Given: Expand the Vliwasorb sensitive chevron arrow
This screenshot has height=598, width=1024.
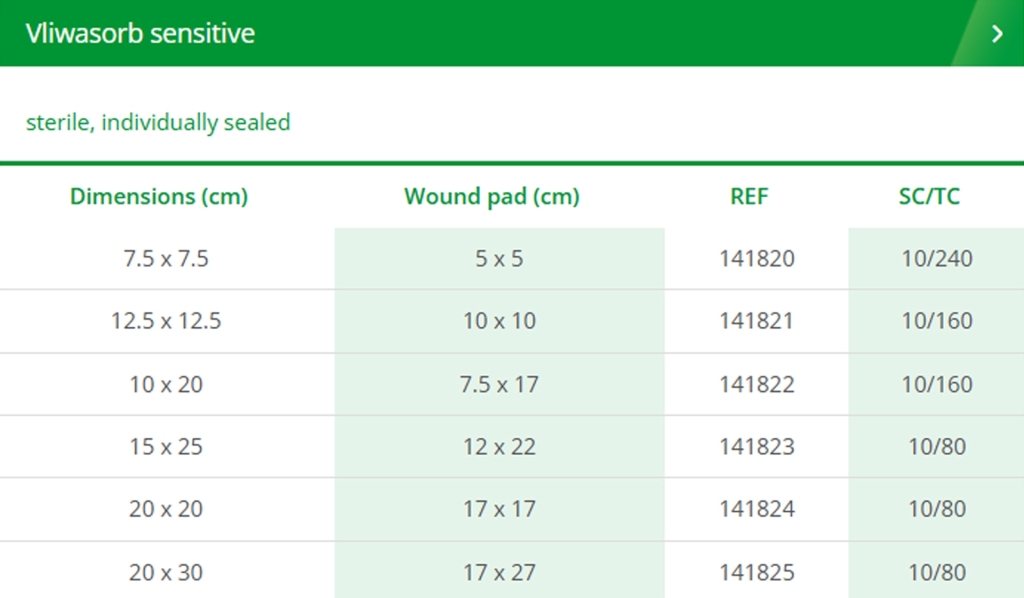Looking at the screenshot, I should coord(997,33).
